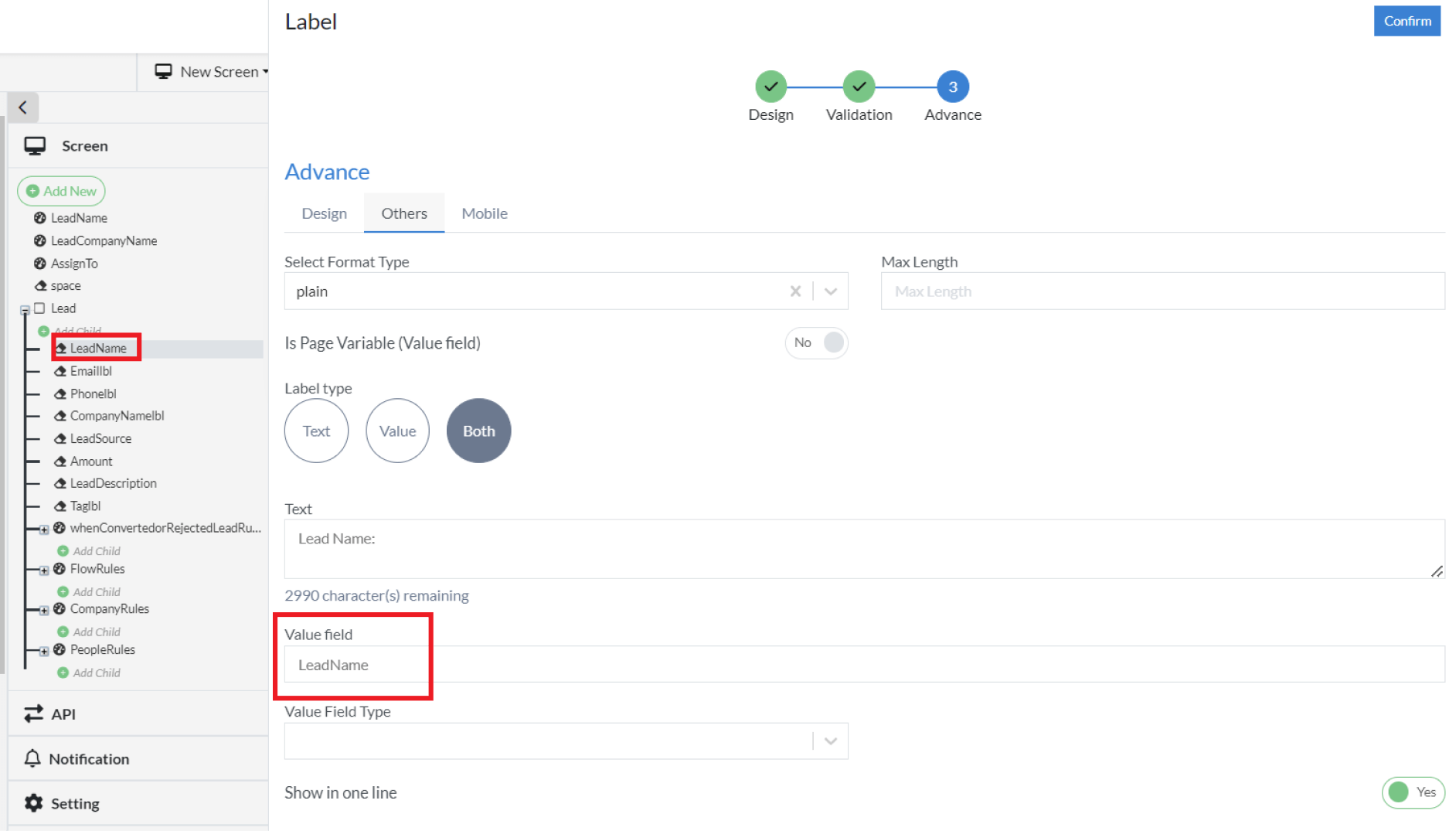This screenshot has width=1456, height=831.
Task: Toggle the Is Page Variable switch
Action: click(817, 342)
